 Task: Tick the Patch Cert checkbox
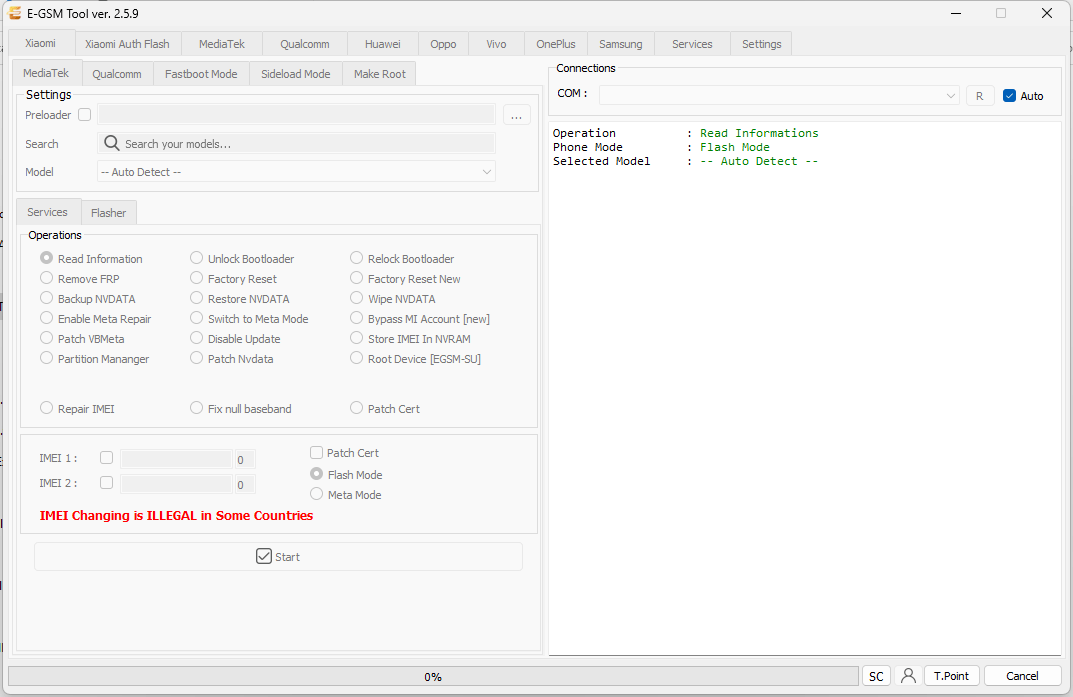click(316, 452)
